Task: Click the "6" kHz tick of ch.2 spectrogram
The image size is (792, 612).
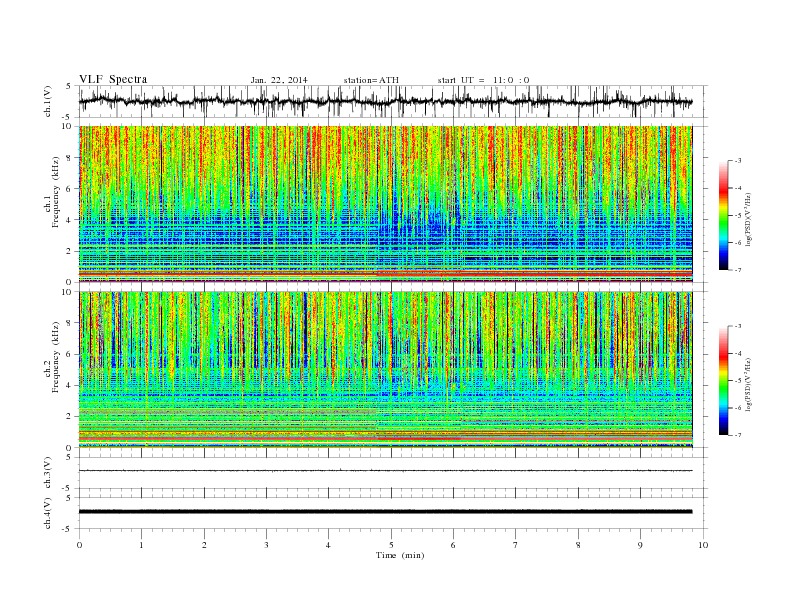Action: [69, 354]
